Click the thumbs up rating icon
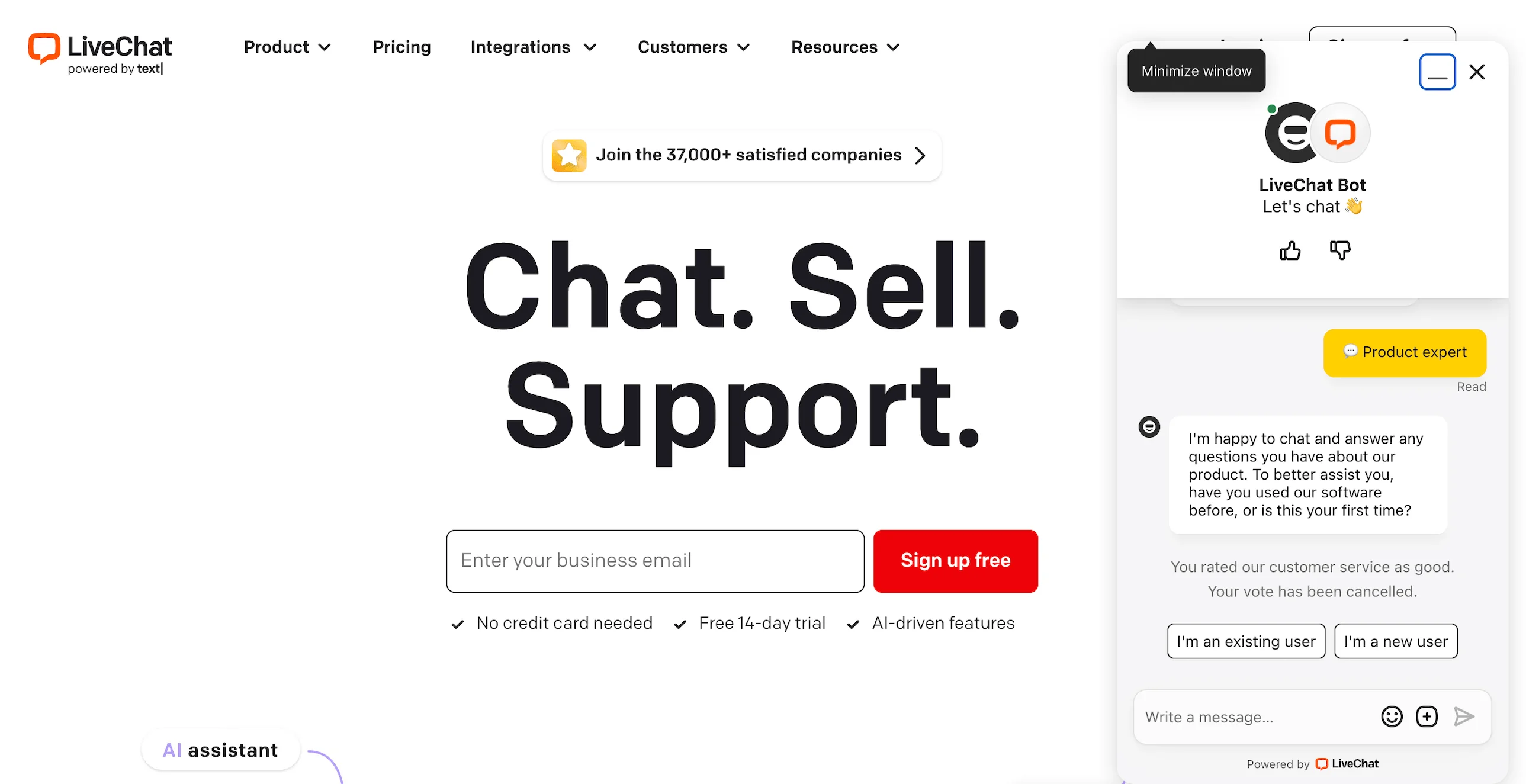 (1291, 251)
